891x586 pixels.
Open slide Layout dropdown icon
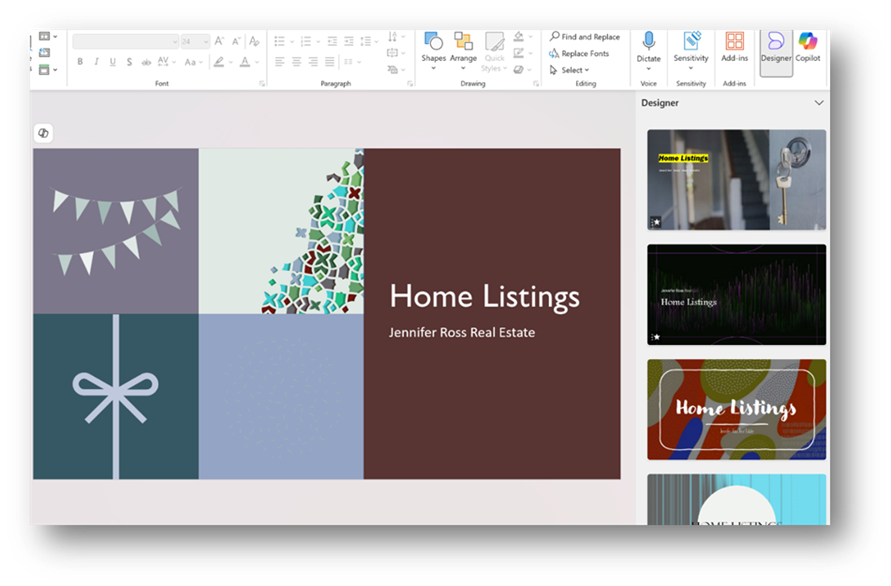(x=48, y=36)
